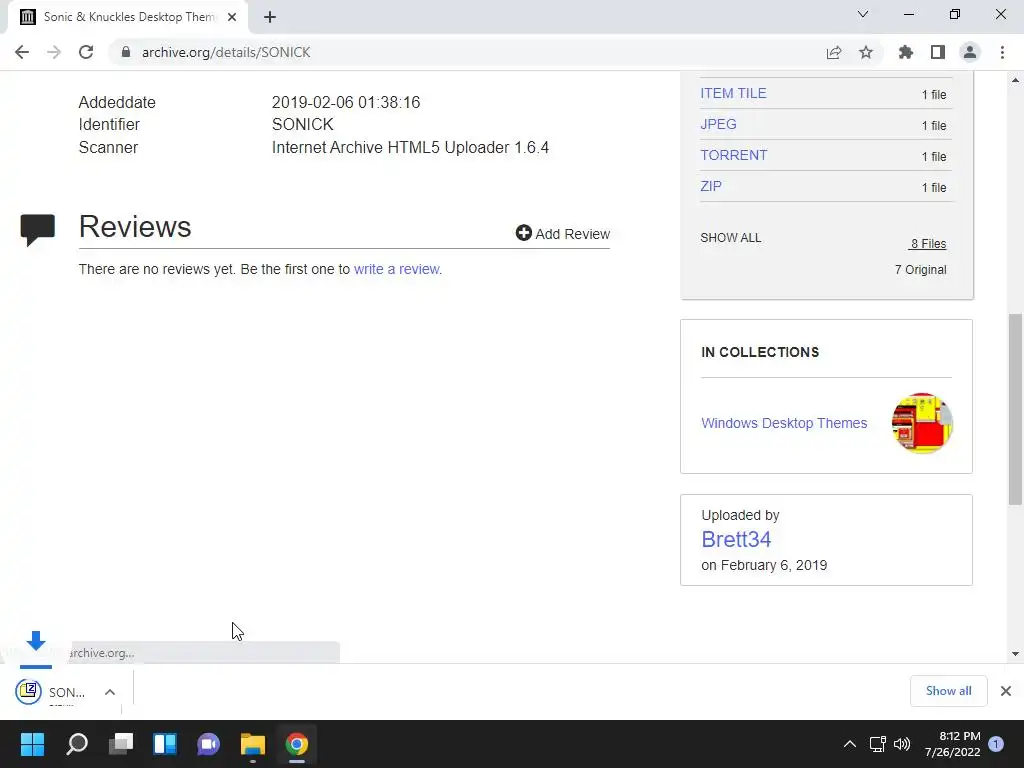
Task: Open uploader Brett34's profile
Action: (x=736, y=539)
